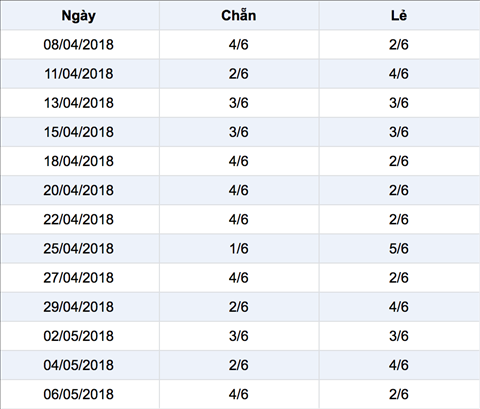Click the Chẵn column header
480x409 pixels.
[239, 16]
